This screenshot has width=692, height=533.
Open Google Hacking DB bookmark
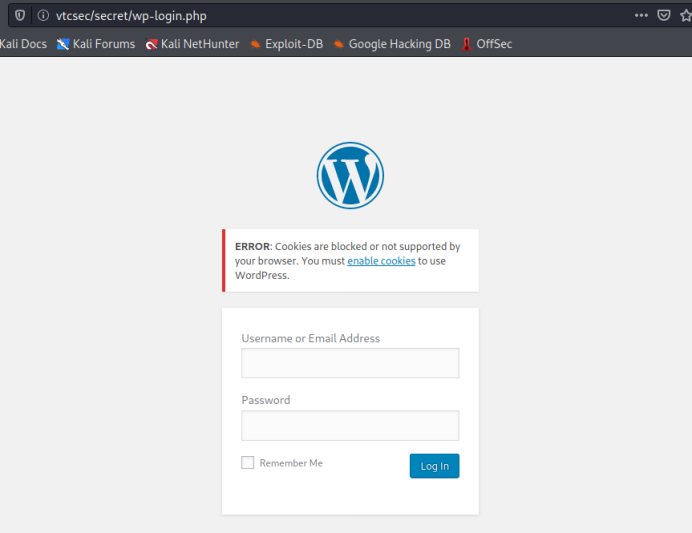[x=392, y=44]
